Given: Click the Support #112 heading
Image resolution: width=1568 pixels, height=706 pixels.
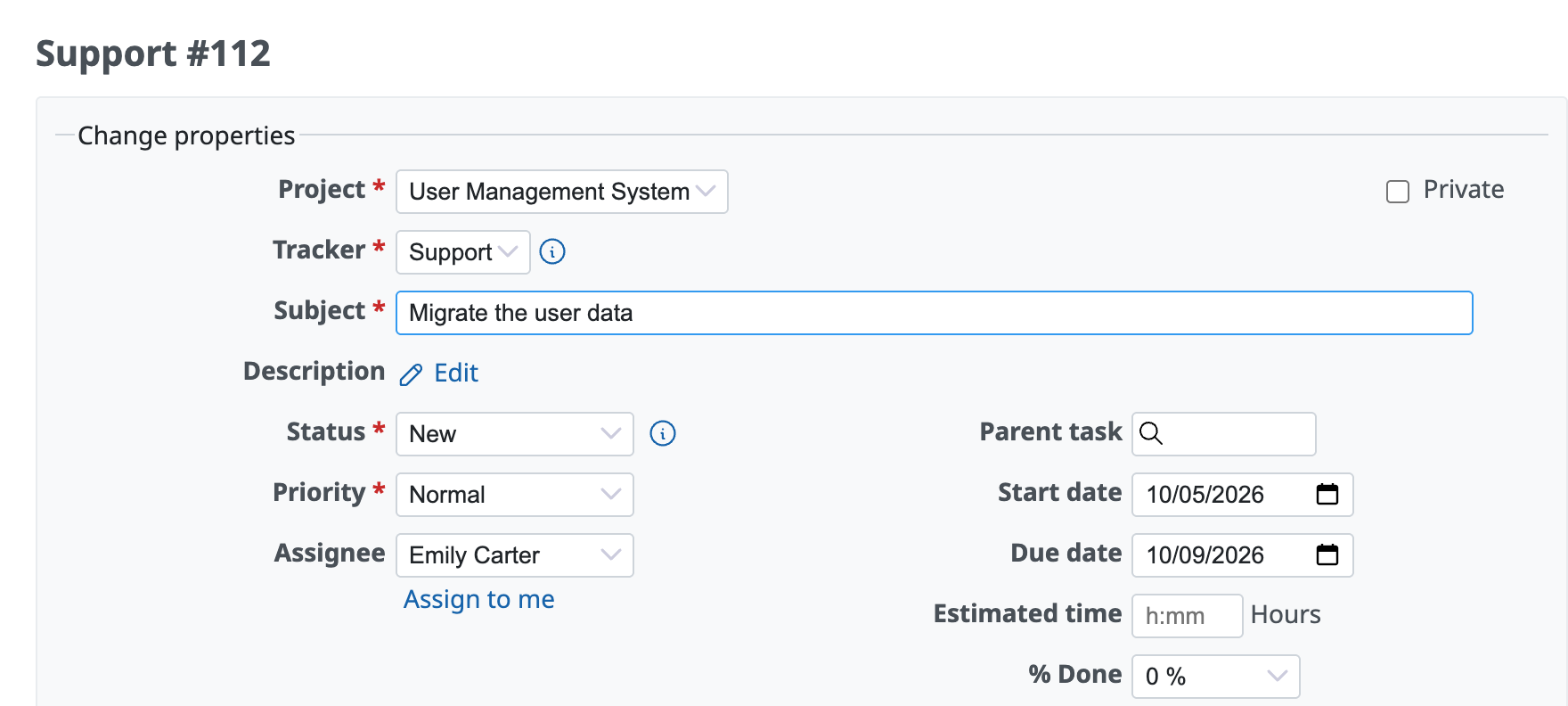Looking at the screenshot, I should 153,53.
